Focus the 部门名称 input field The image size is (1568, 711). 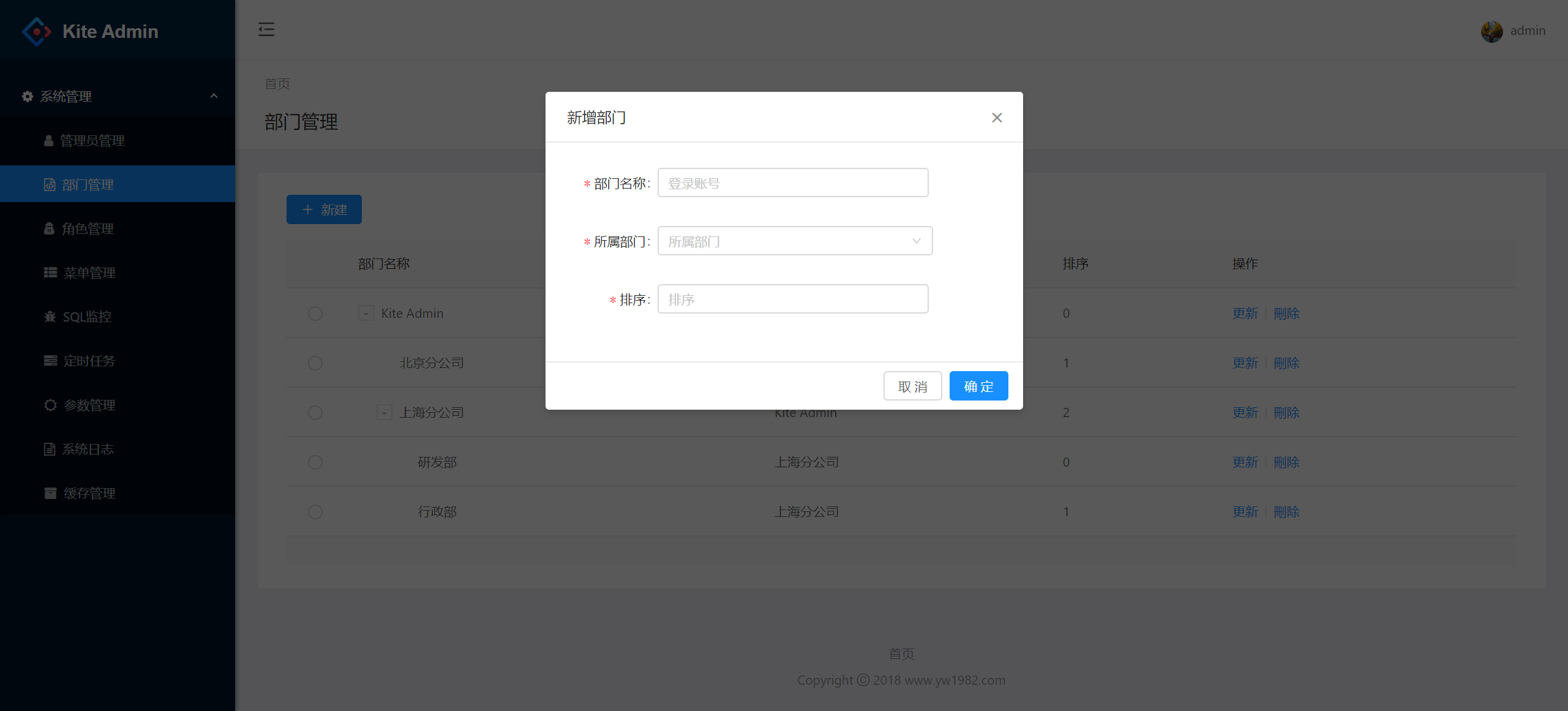[x=793, y=182]
